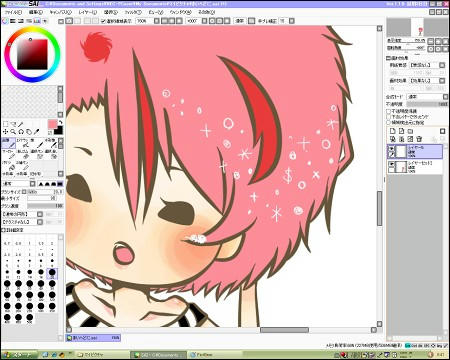
Task: Click the navigator preview thumbnail
Action: [418, 27]
